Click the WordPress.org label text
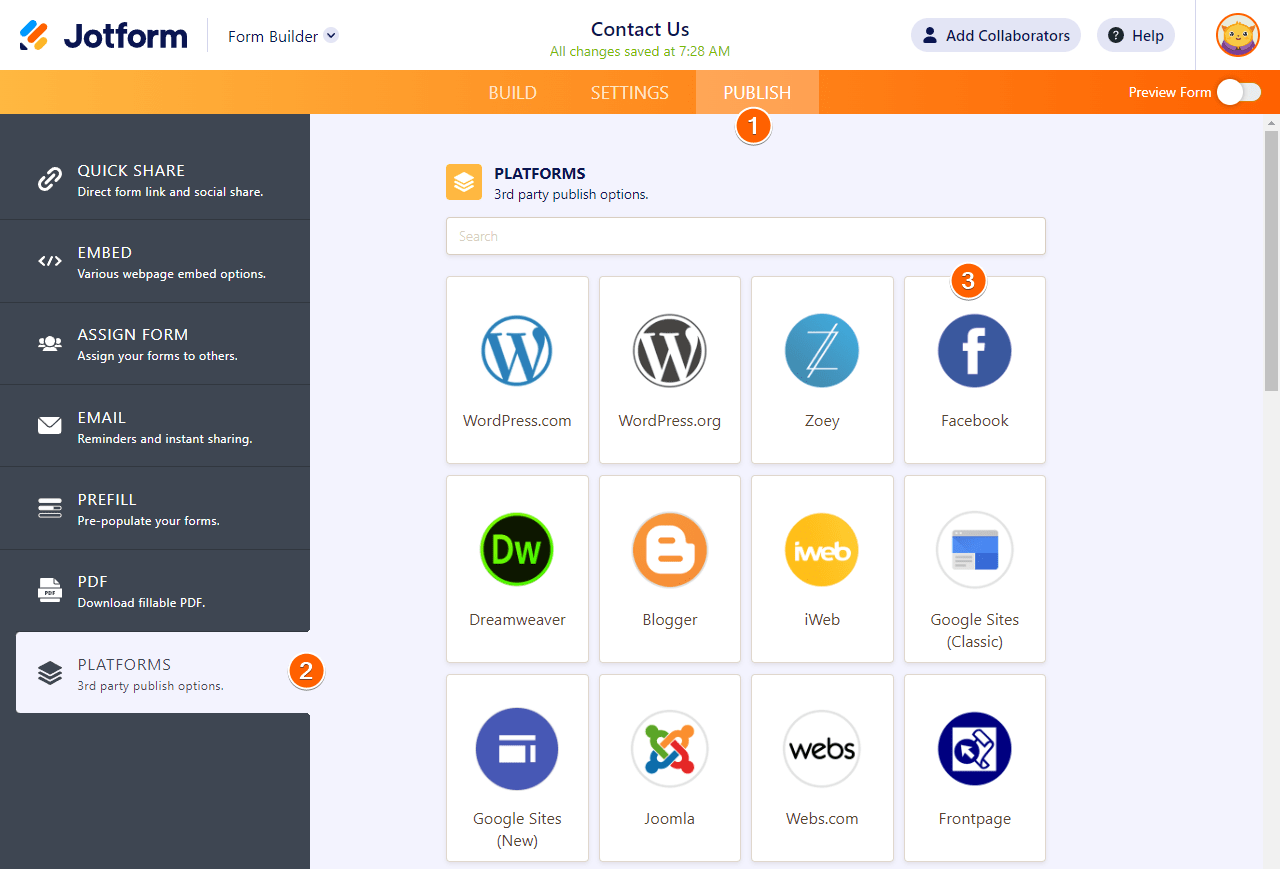The height and width of the screenshot is (869, 1280). pos(670,421)
